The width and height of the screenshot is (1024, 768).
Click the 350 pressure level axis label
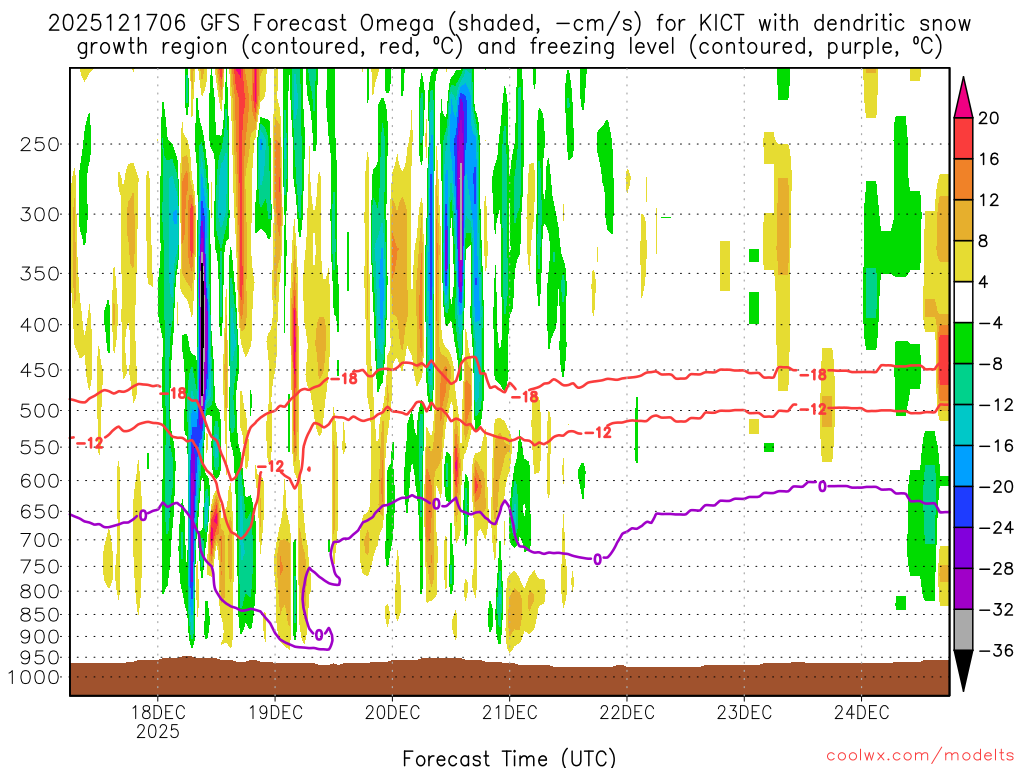pyautogui.click(x=40, y=274)
